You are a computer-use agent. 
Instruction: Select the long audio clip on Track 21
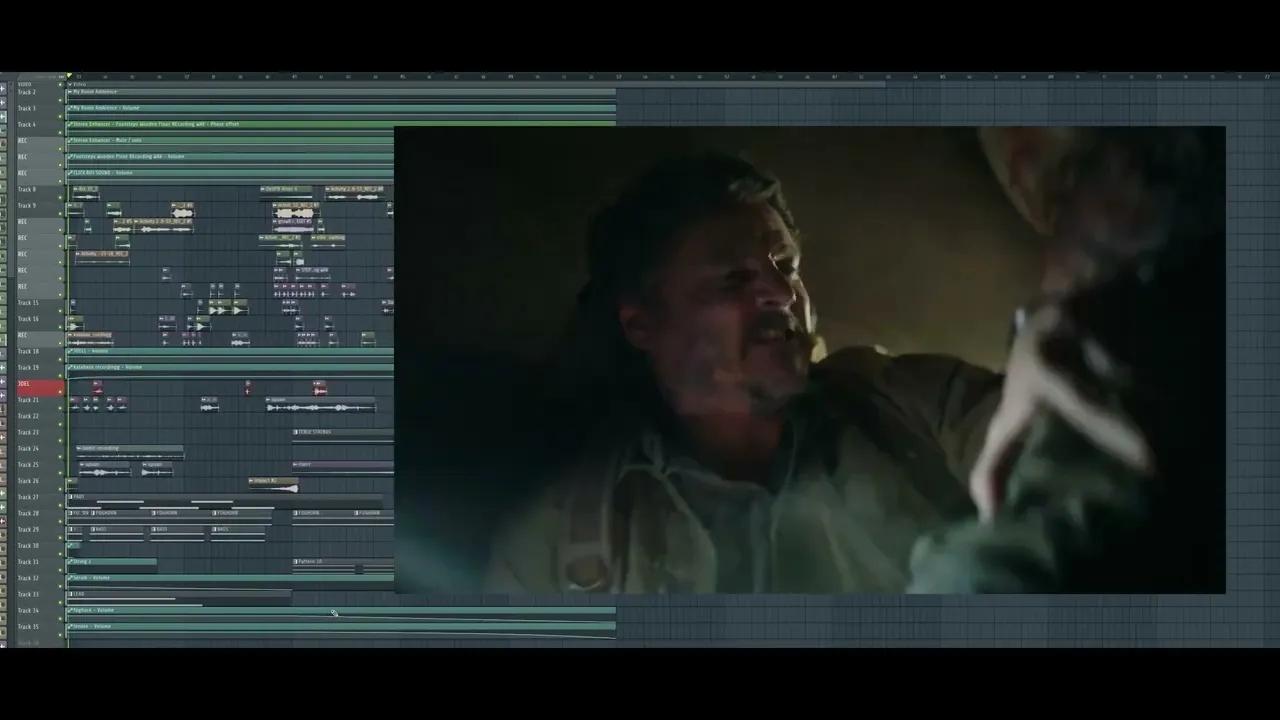pos(320,405)
